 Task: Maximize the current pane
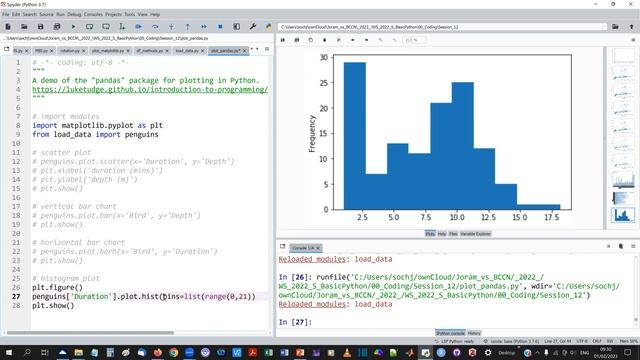pos(236,27)
